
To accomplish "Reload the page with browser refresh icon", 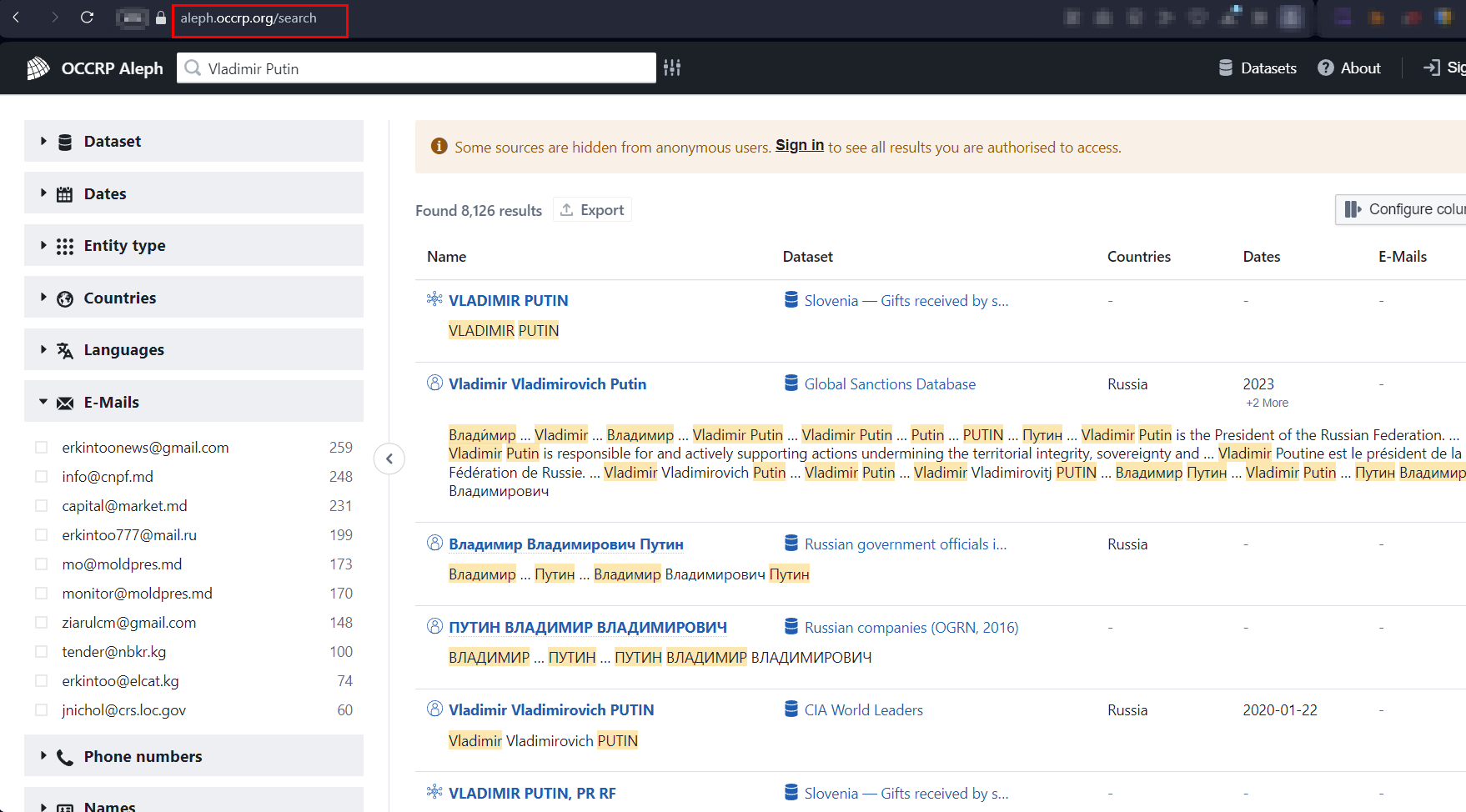I will [x=87, y=18].
